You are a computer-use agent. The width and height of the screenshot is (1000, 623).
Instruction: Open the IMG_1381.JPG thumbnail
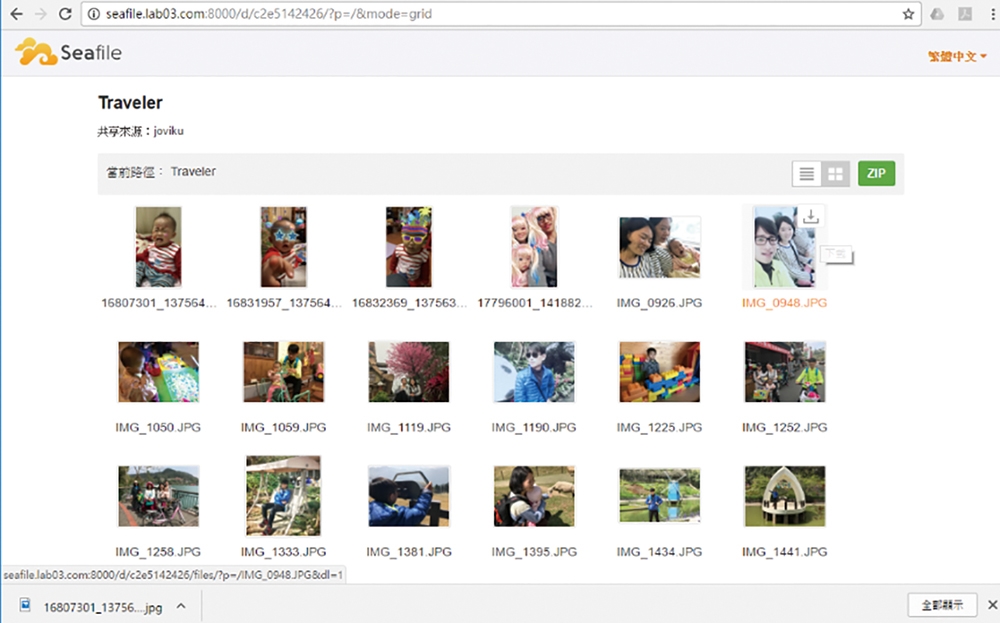click(409, 496)
